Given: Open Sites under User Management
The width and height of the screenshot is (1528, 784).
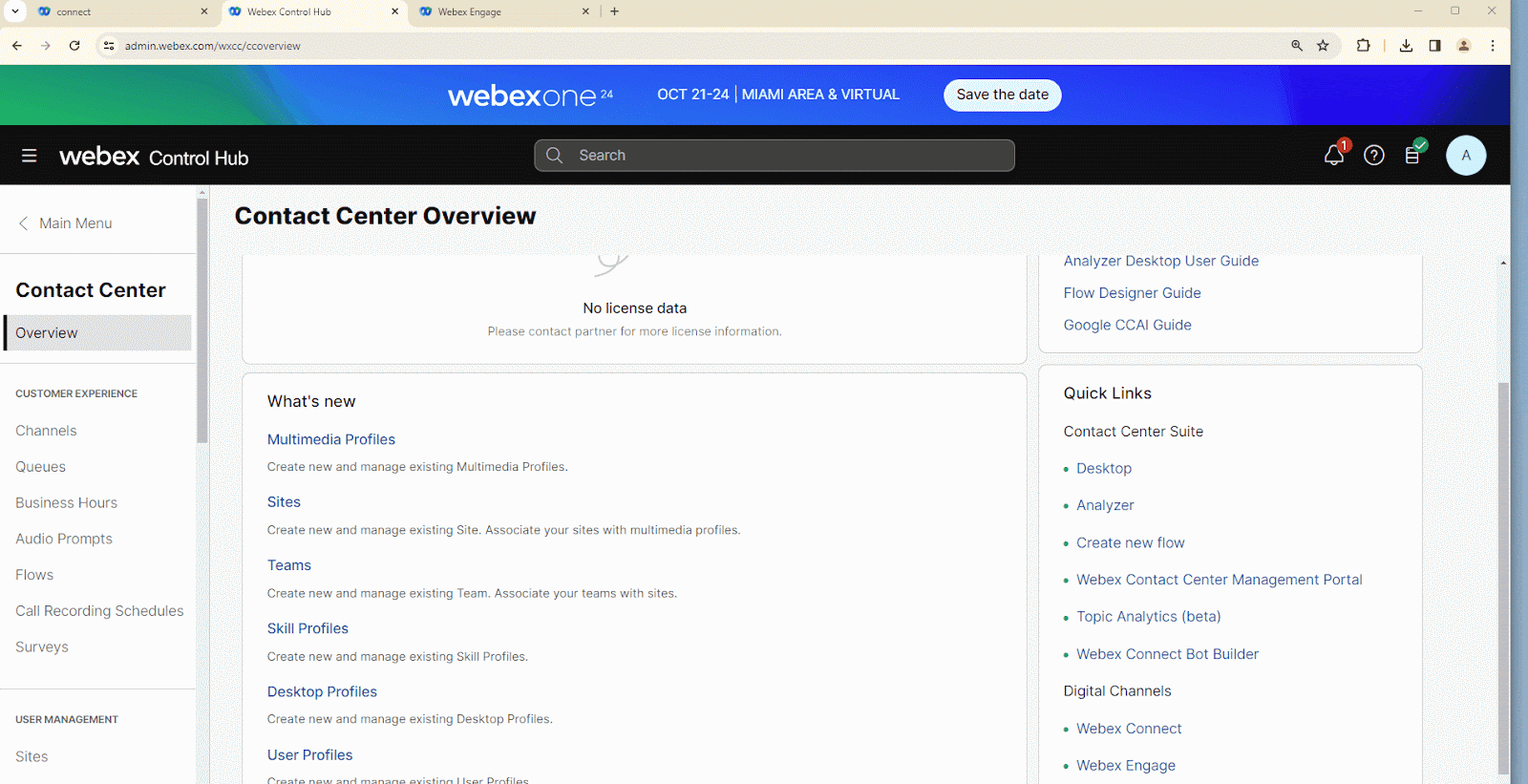Looking at the screenshot, I should coord(32,756).
